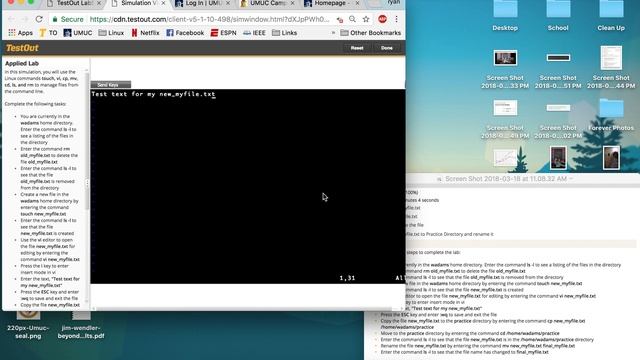Click the Done button in TestOut

pyautogui.click(x=387, y=48)
